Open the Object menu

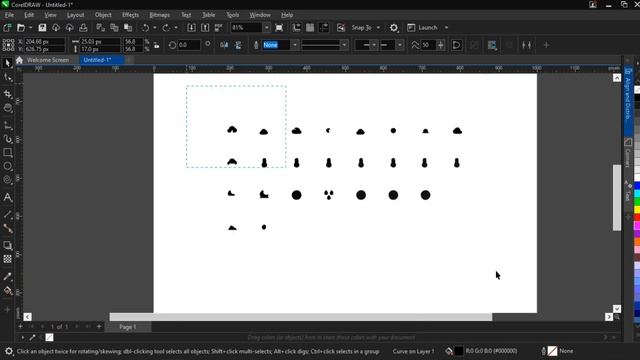point(103,15)
